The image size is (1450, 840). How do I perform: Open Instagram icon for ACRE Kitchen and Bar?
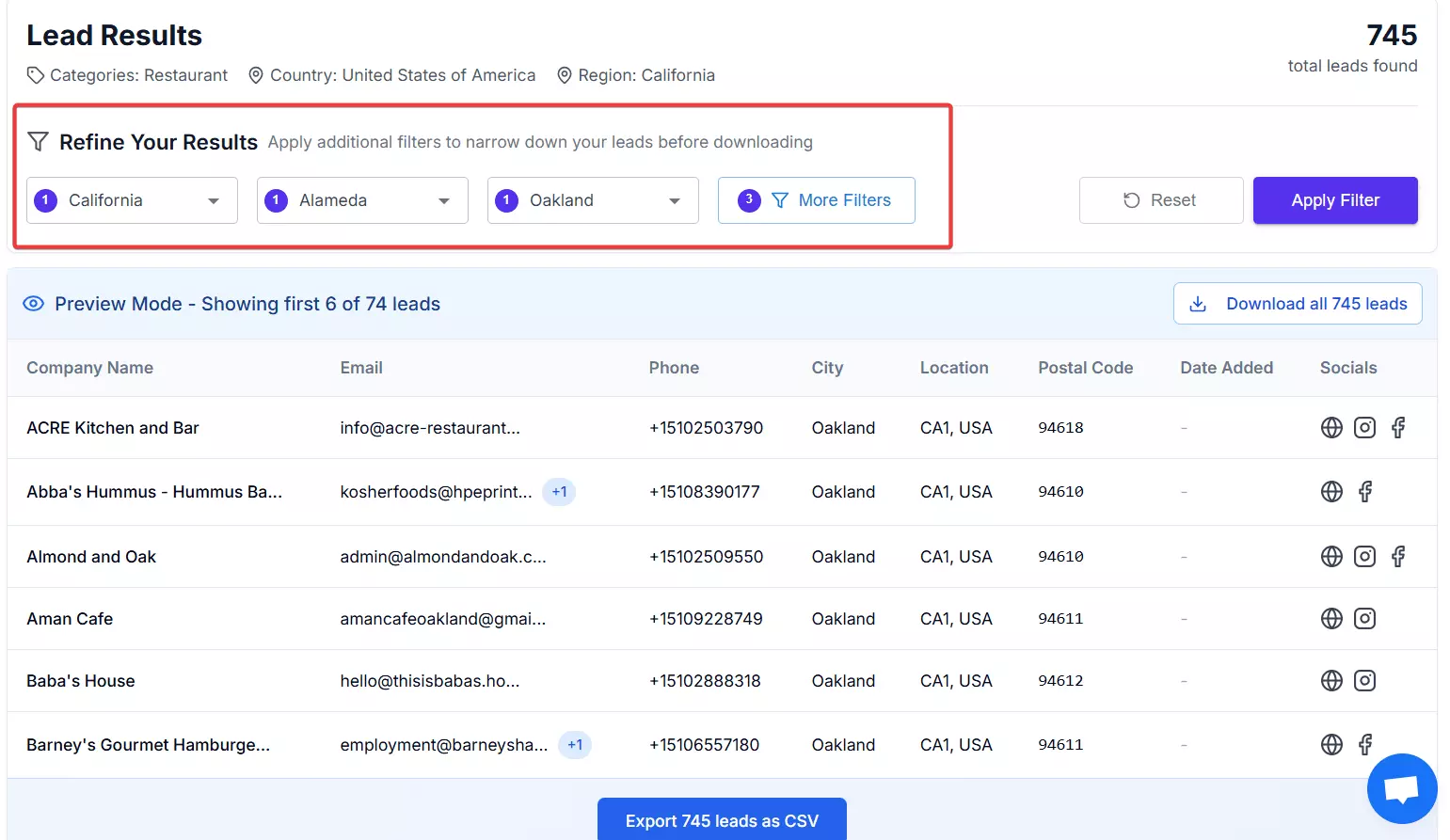click(x=1364, y=428)
